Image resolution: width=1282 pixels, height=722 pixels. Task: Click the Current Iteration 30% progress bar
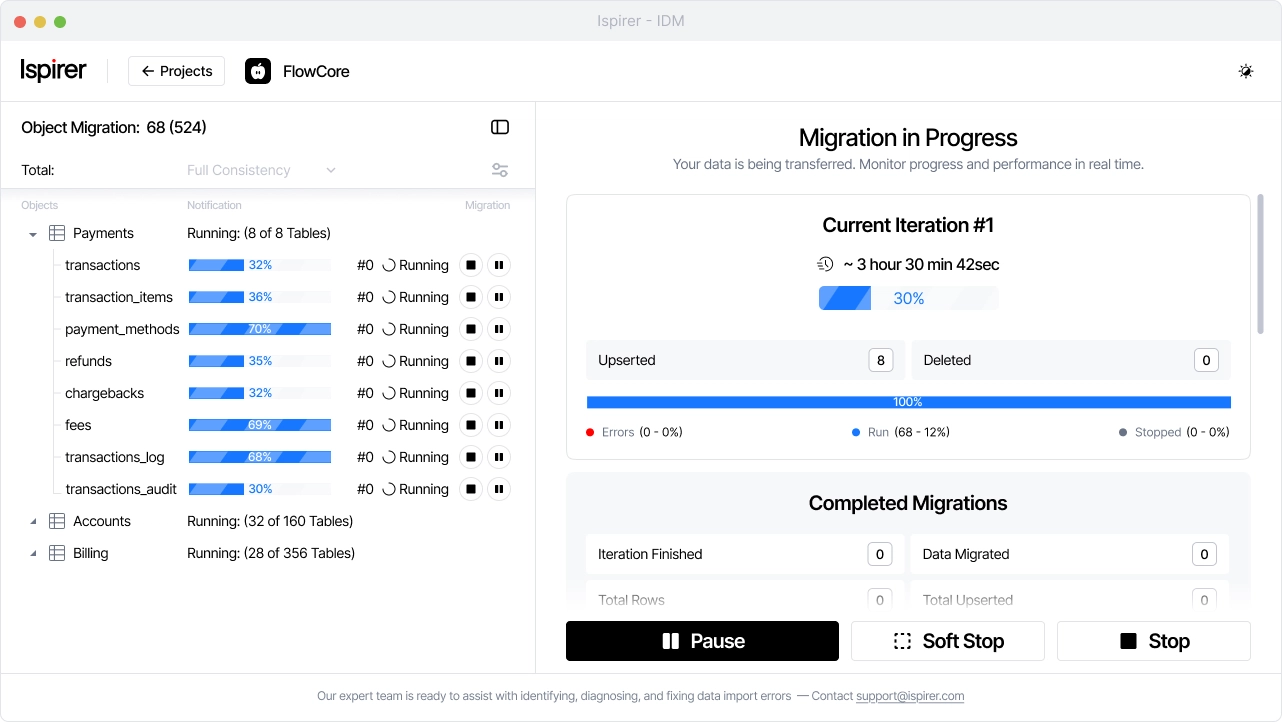click(908, 298)
